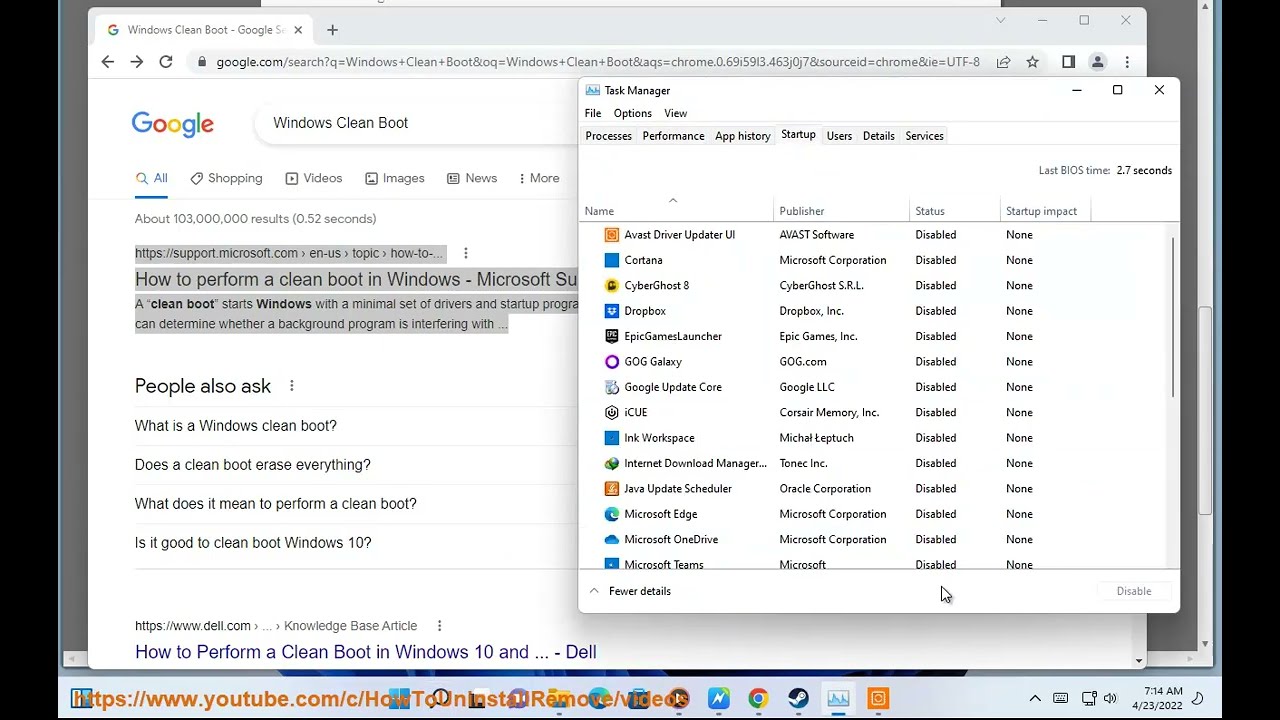Click the Microsoft OneDrive icon
Screen dimensions: 1280x720
(x=612, y=539)
